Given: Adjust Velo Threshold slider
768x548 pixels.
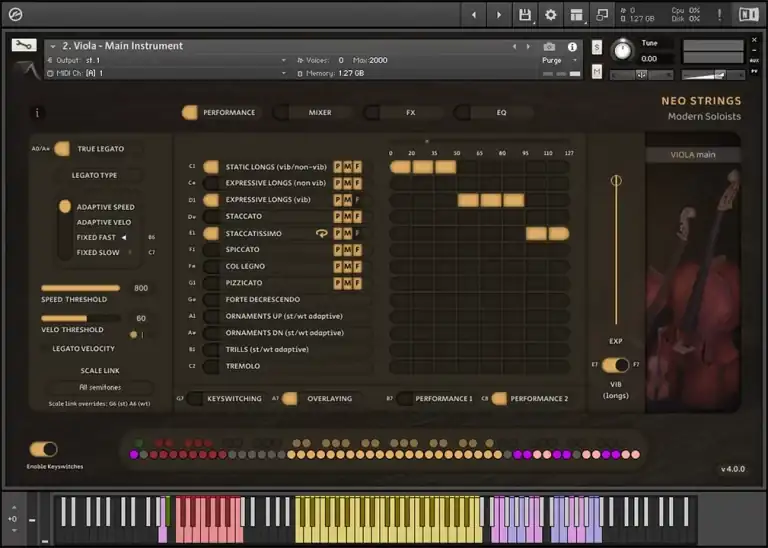Looking at the screenshot, I should click(81, 318).
